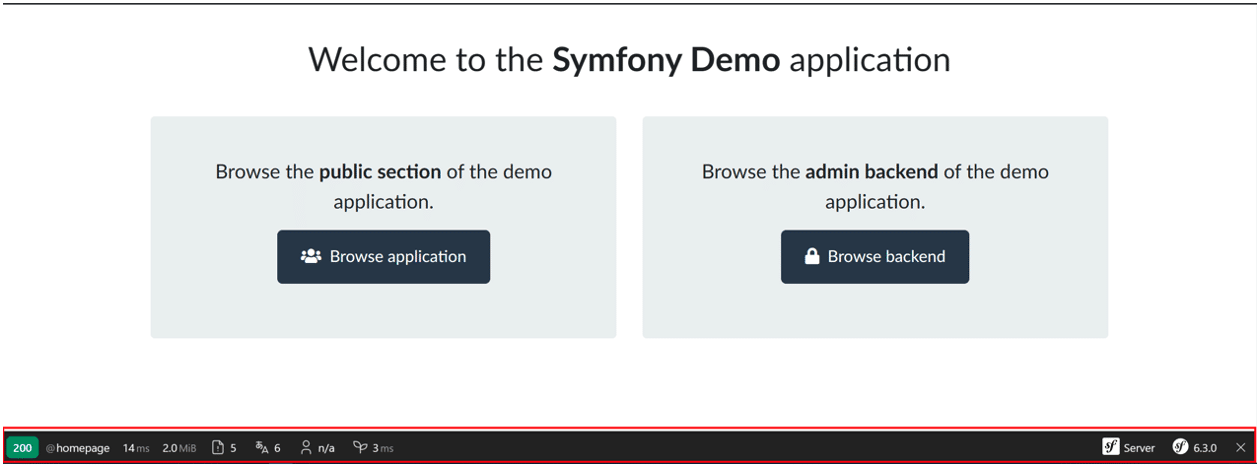Click the Welcome to Symfony Demo heading
Image resolution: width=1257 pixels, height=465 pixels.
(629, 60)
